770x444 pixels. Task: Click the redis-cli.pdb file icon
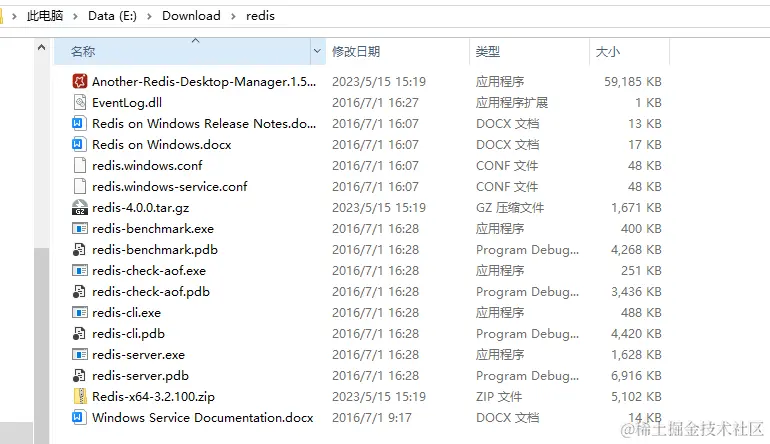(x=79, y=333)
